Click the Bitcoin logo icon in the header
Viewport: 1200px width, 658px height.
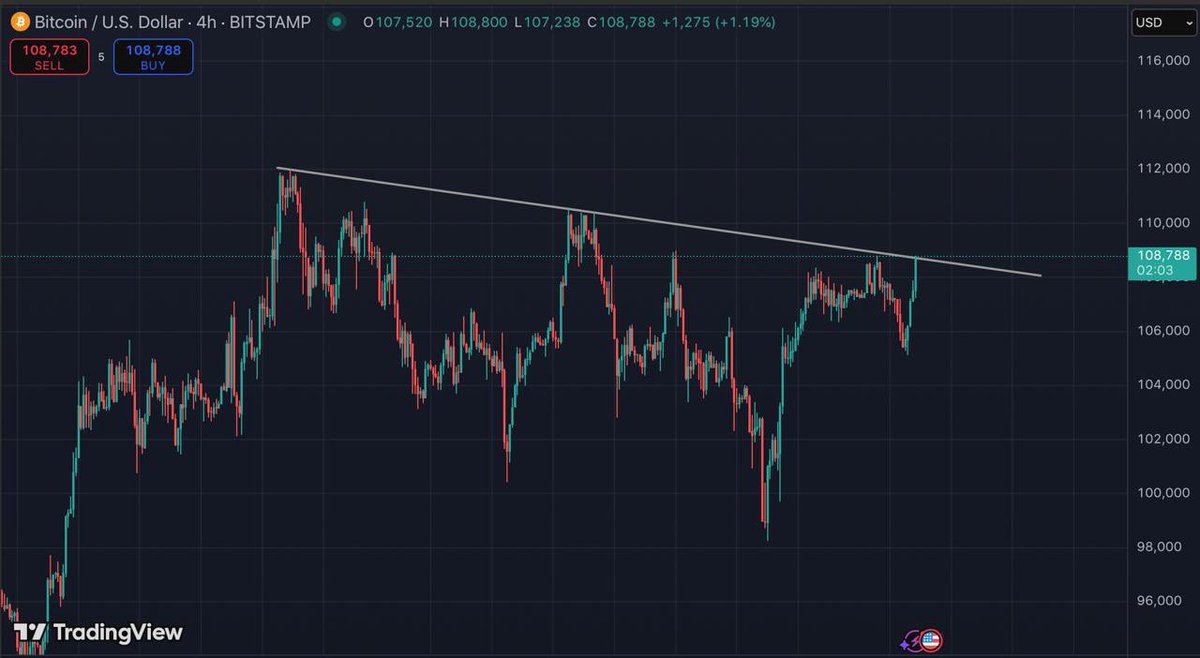coord(20,21)
